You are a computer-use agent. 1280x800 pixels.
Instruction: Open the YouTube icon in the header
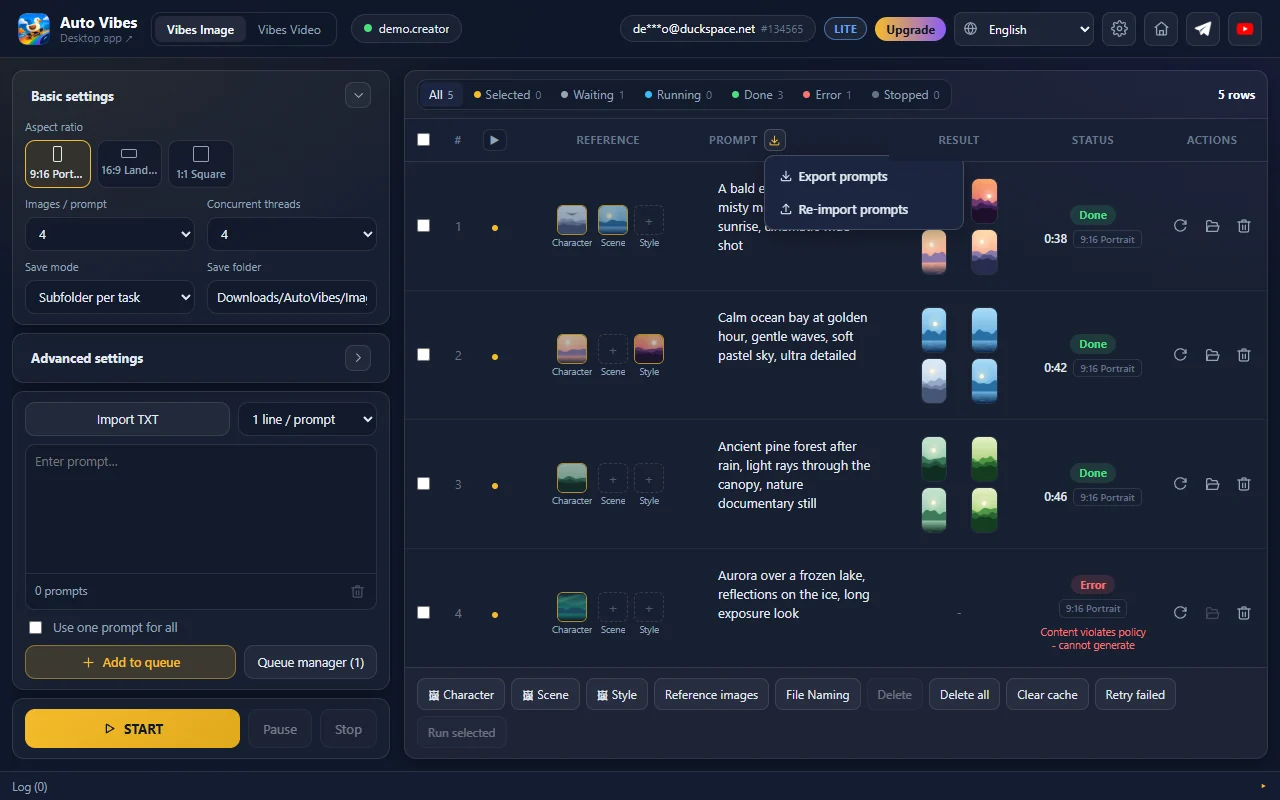tap(1245, 29)
